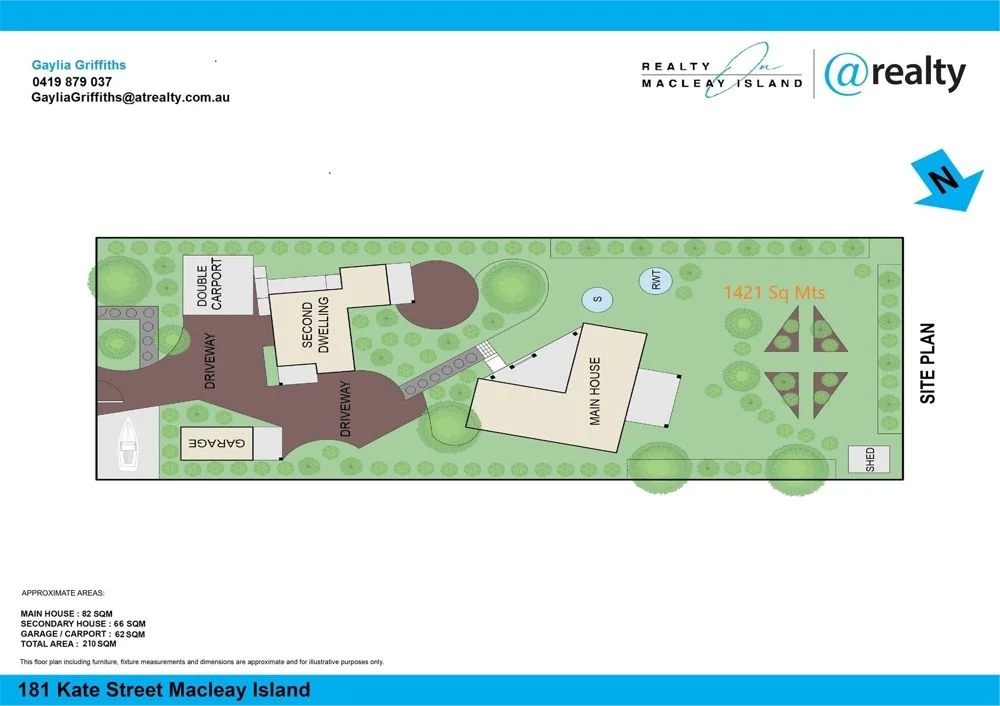Click the blue north arrow compass icon
Screen dimensions: 1000x706
coord(947,180)
